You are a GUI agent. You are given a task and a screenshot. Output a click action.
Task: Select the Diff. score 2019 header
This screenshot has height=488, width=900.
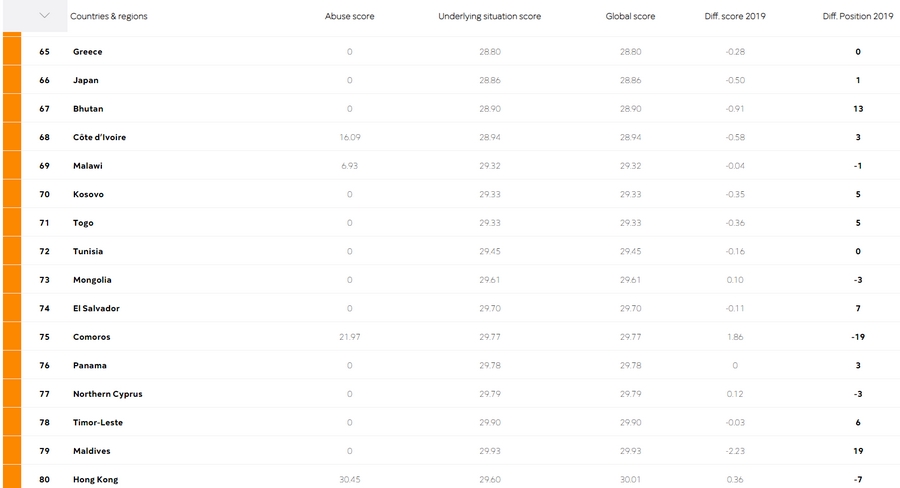click(735, 16)
